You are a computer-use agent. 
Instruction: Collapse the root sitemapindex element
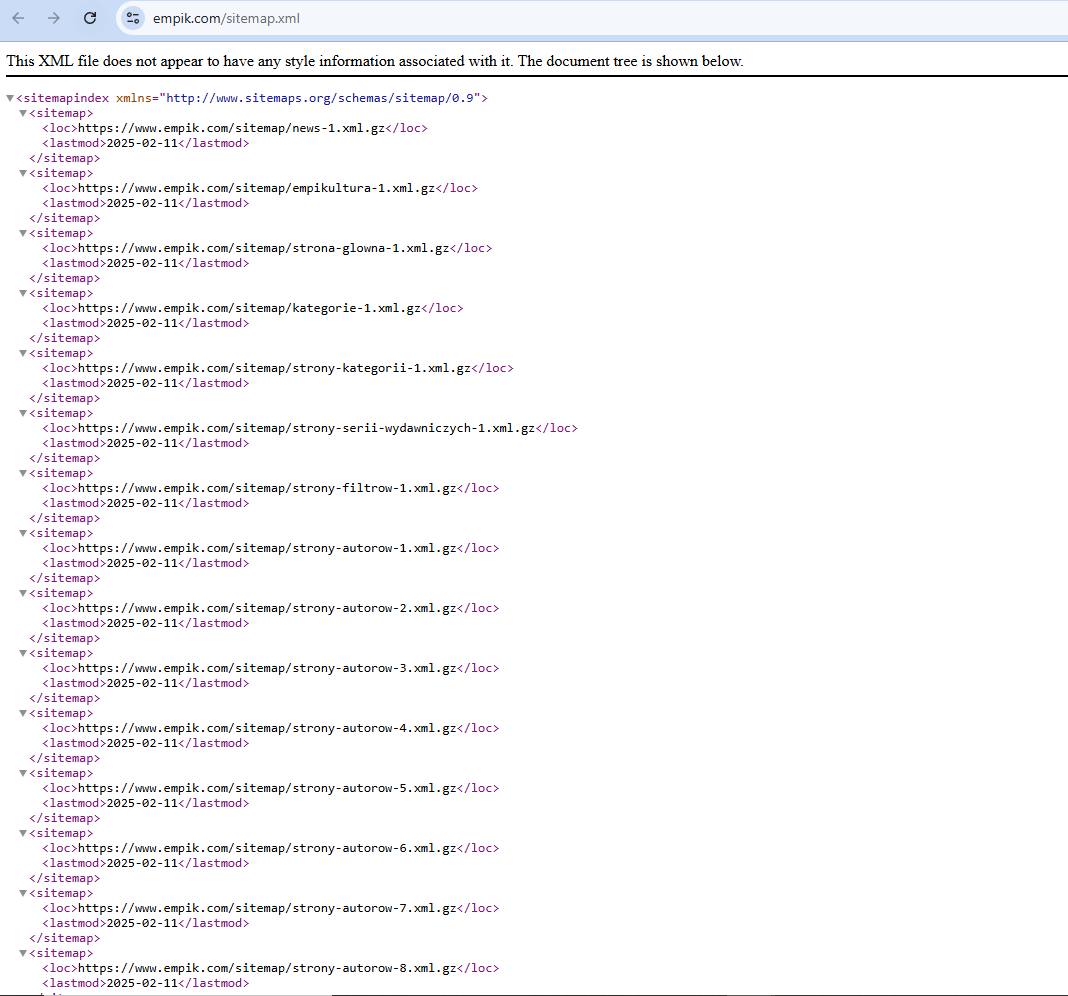10,98
